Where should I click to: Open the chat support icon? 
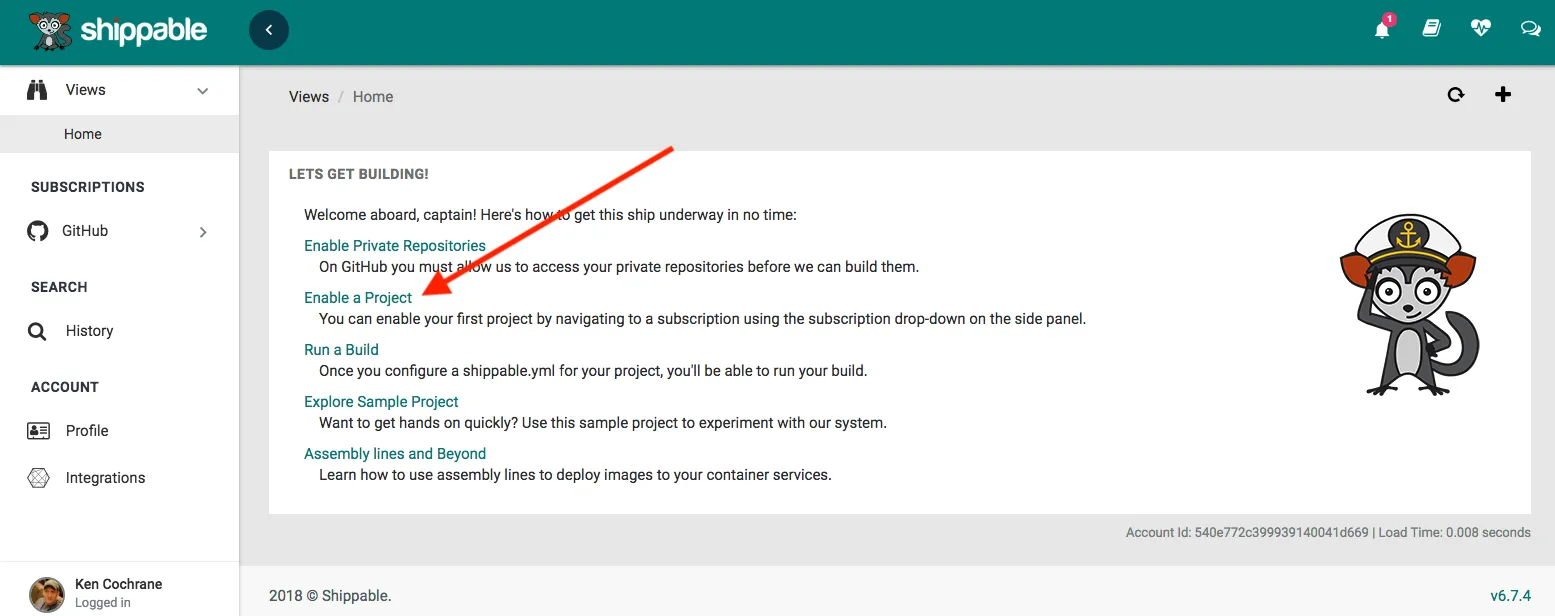[x=1530, y=29]
